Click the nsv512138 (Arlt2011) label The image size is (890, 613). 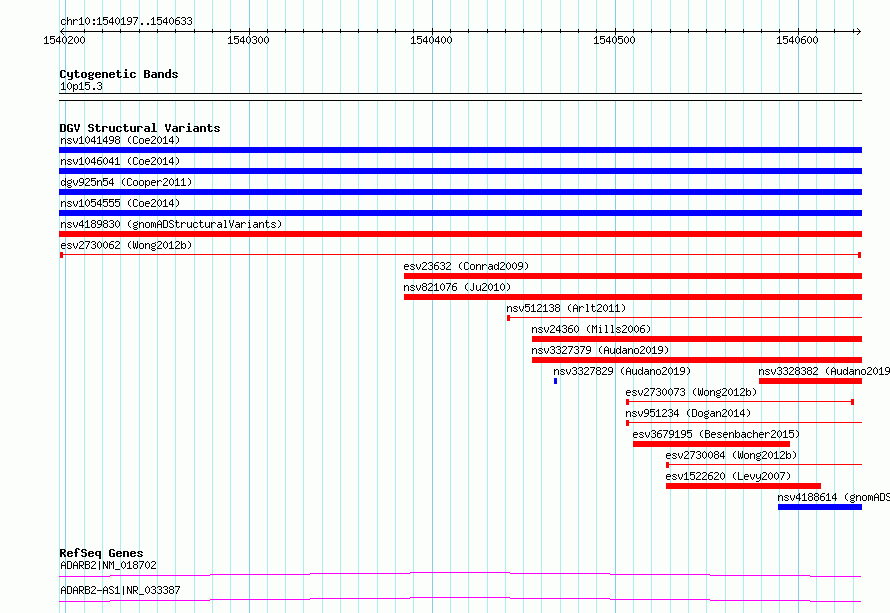pyautogui.click(x=566, y=308)
